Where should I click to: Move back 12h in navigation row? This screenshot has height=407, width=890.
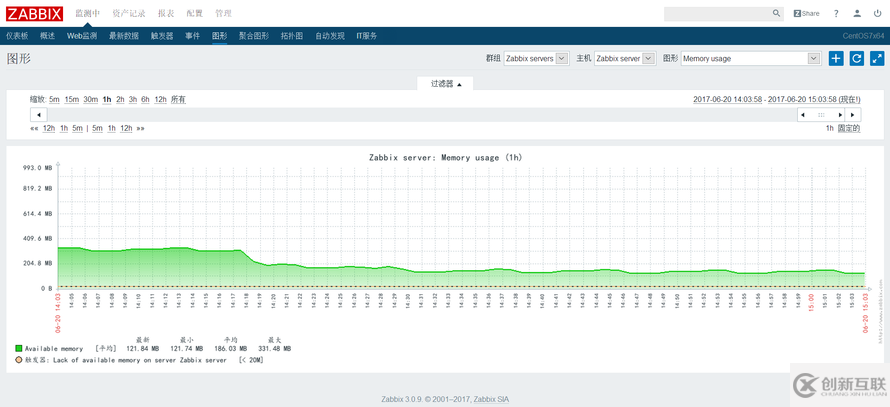pyautogui.click(x=49, y=128)
